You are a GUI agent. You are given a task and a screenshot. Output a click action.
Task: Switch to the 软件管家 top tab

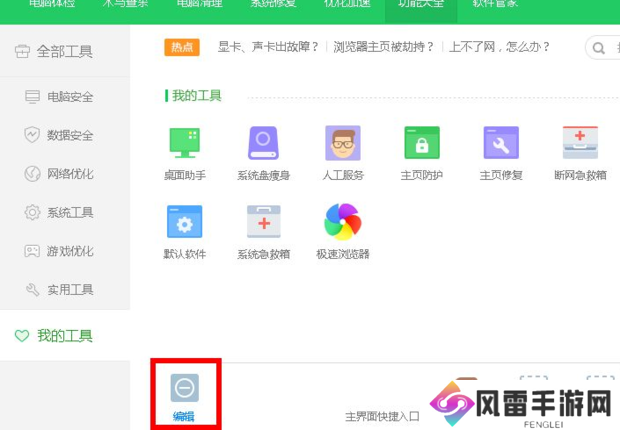tap(495, 4)
